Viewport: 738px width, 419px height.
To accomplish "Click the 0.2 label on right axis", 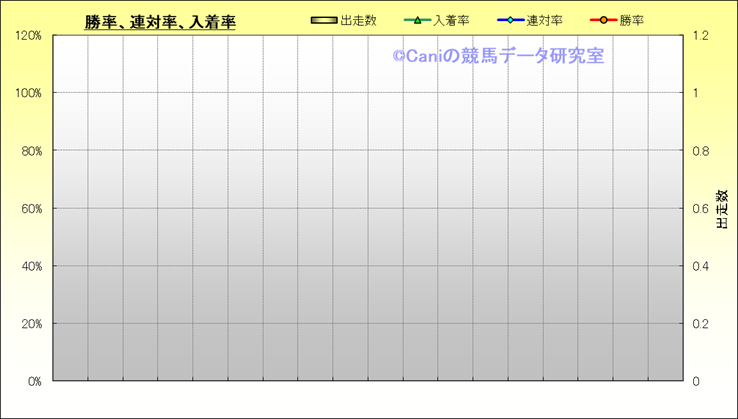I will coord(700,324).
